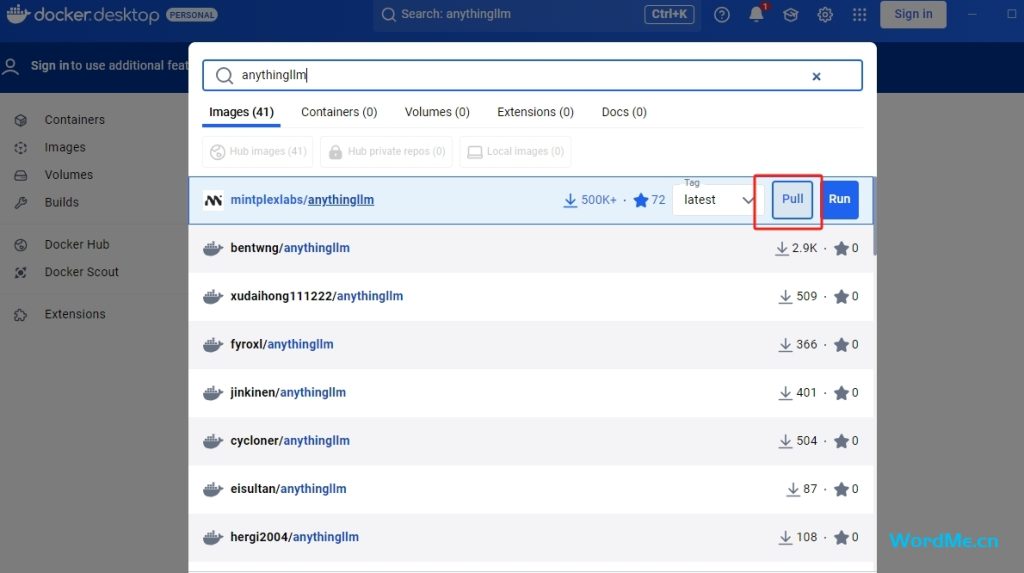Click the Containers icon in the sidebar
Screen dimensions: 1024x573
21,120
